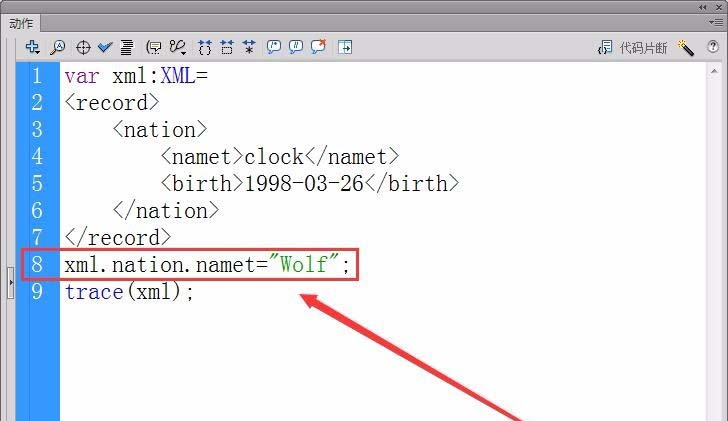Screen dimensions: 728x421
Task: Click the <namet>clock</namet> line
Action: click(x=280, y=156)
